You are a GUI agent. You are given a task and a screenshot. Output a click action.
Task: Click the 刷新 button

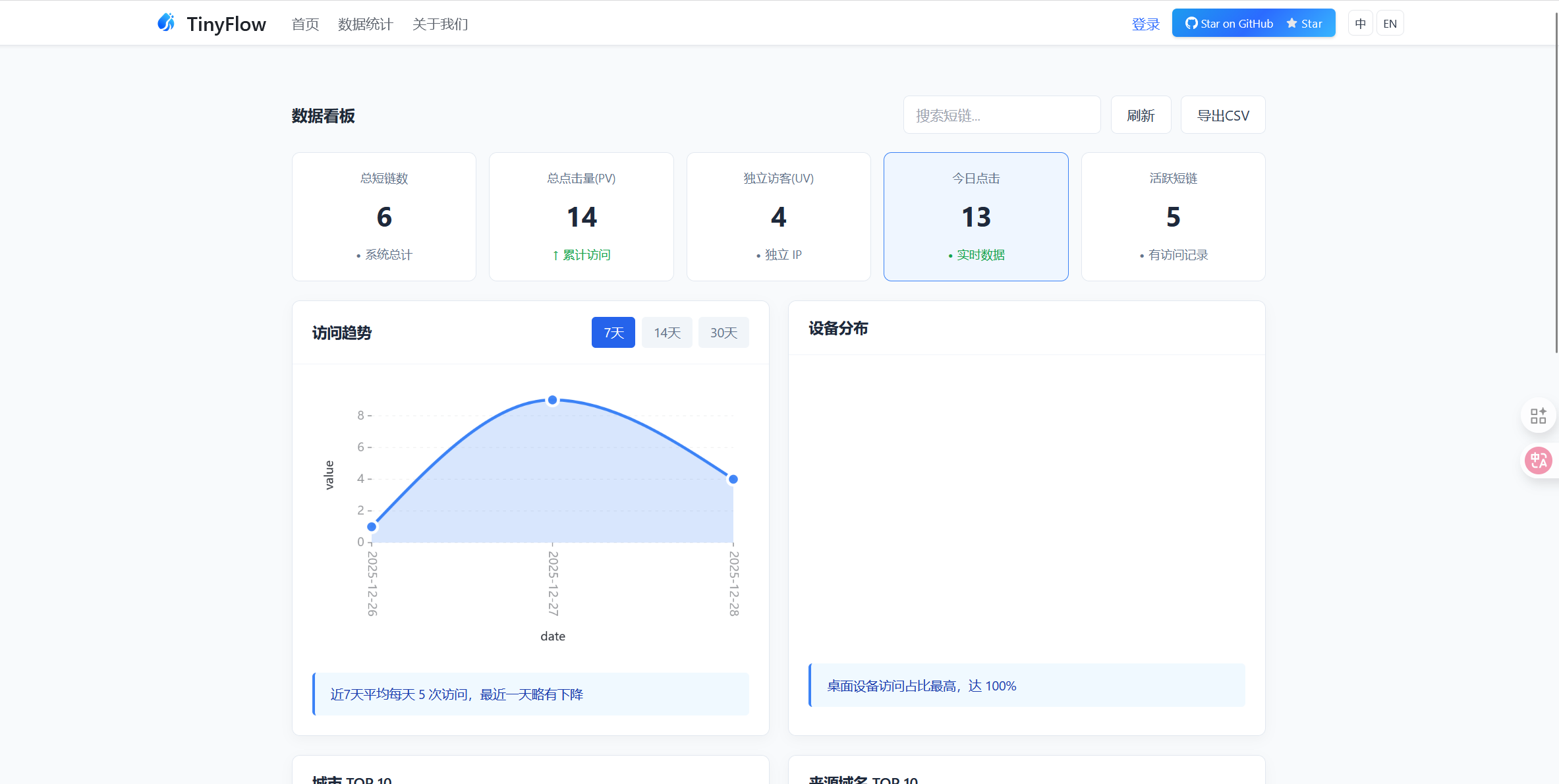click(x=1141, y=115)
